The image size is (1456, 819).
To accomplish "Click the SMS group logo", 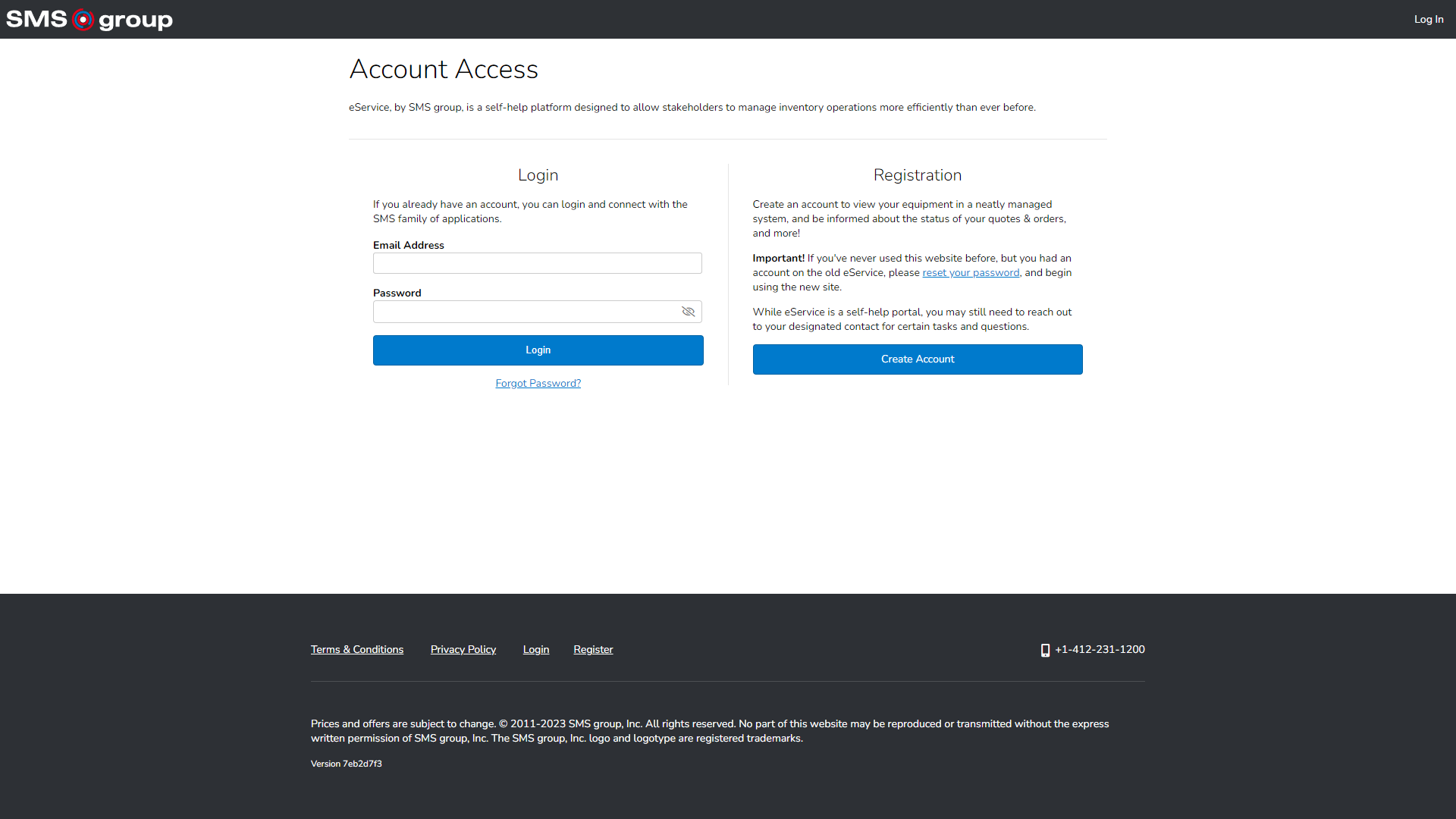I will [x=89, y=19].
